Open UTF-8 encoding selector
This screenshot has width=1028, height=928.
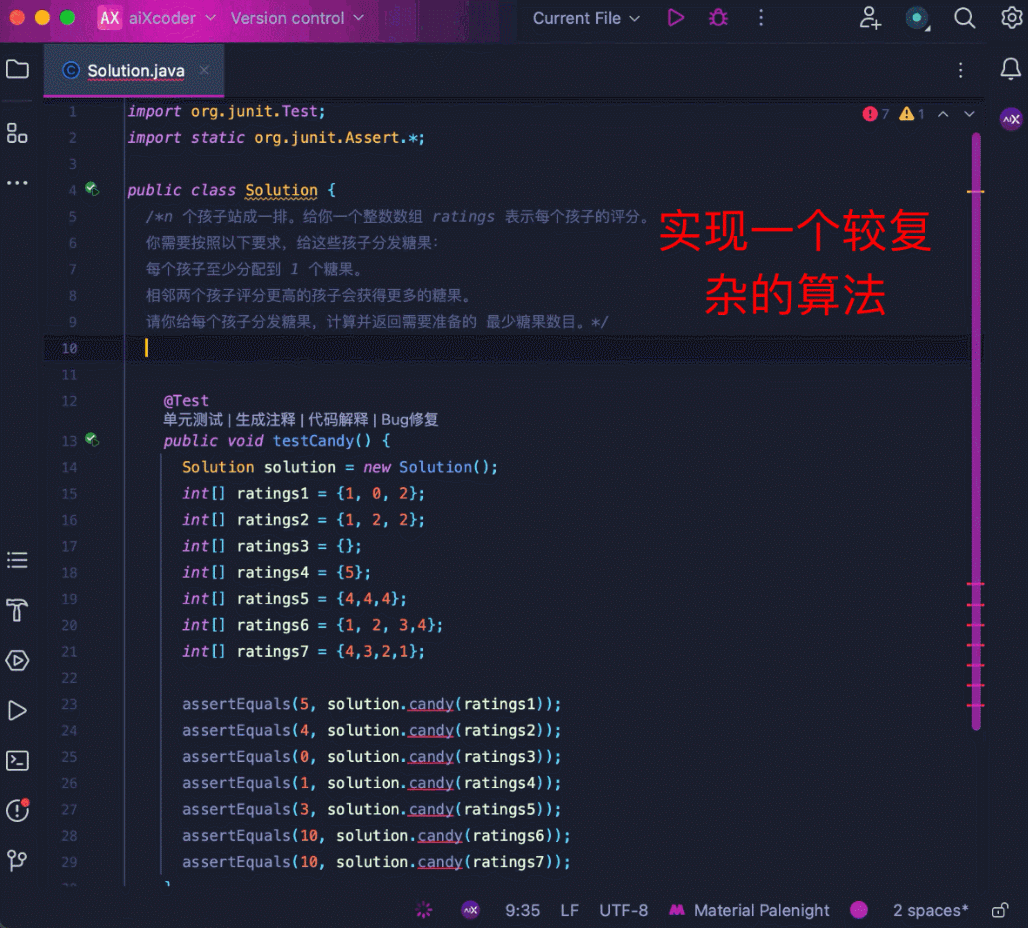pyautogui.click(x=623, y=910)
